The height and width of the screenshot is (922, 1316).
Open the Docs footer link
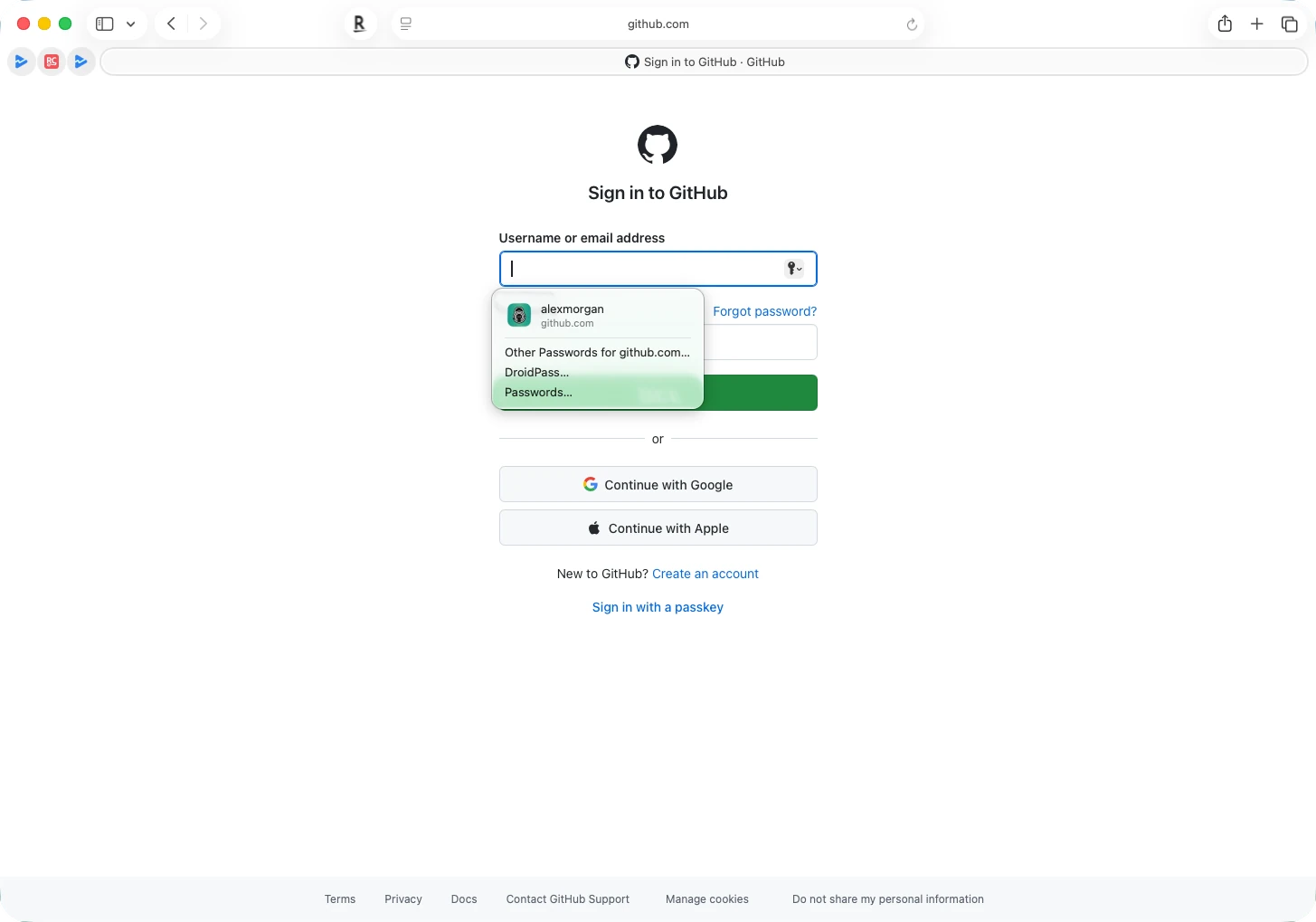tap(464, 899)
